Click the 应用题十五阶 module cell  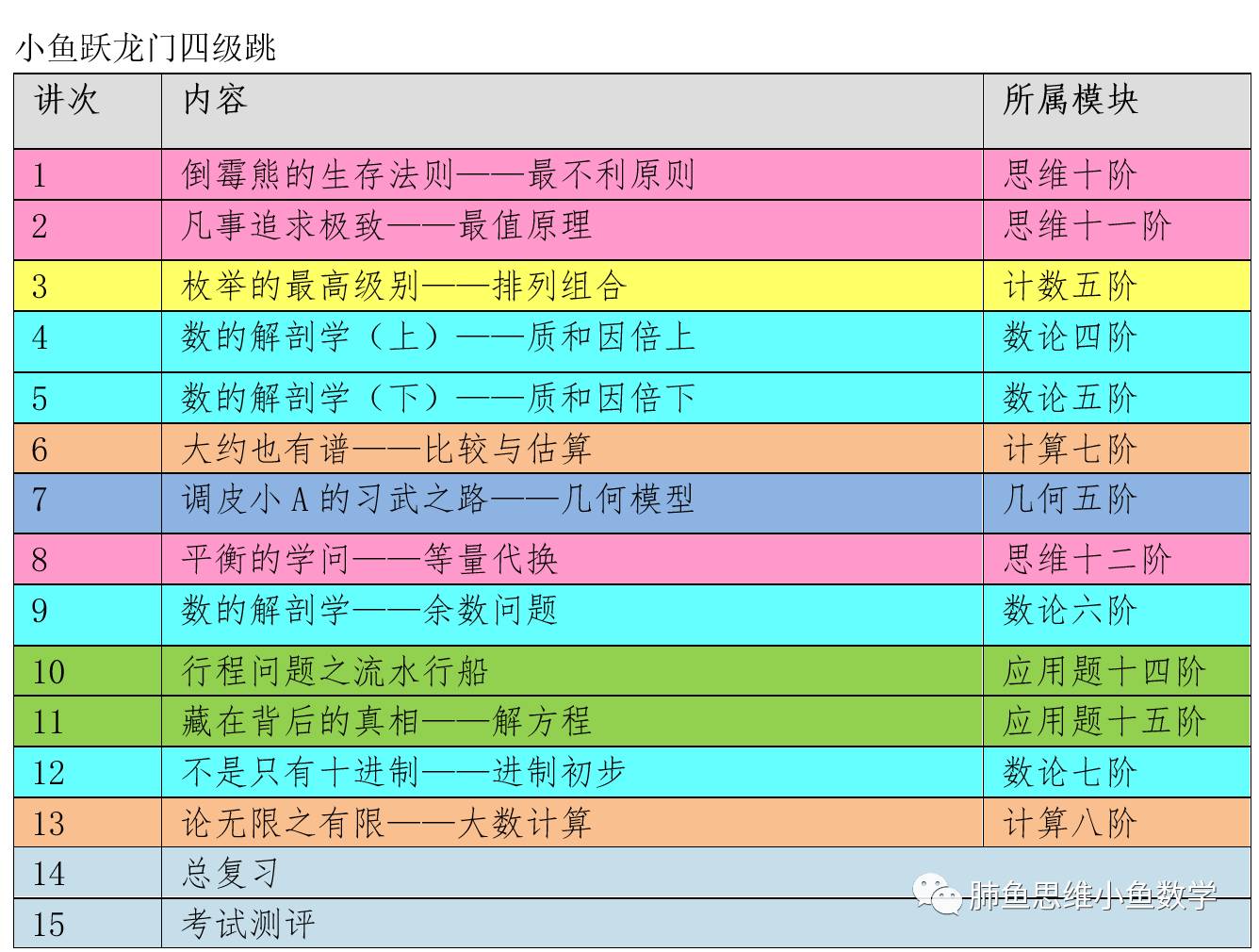(x=1117, y=722)
